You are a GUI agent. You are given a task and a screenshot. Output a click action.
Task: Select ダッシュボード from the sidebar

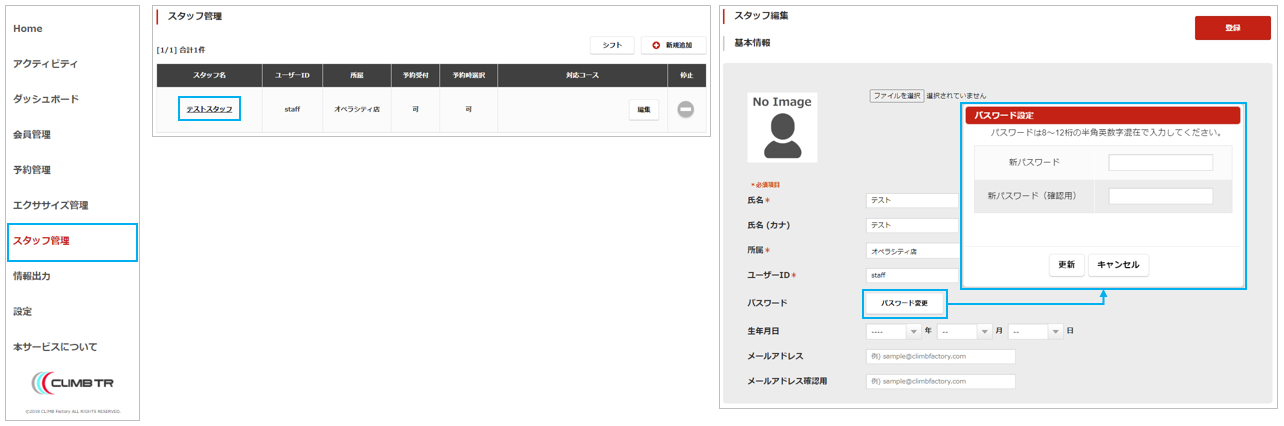pos(46,100)
